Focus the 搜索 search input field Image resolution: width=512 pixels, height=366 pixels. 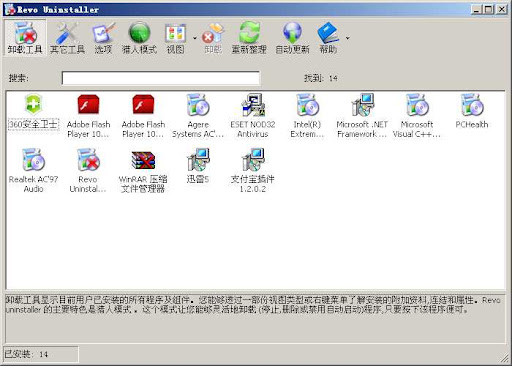click(x=161, y=78)
